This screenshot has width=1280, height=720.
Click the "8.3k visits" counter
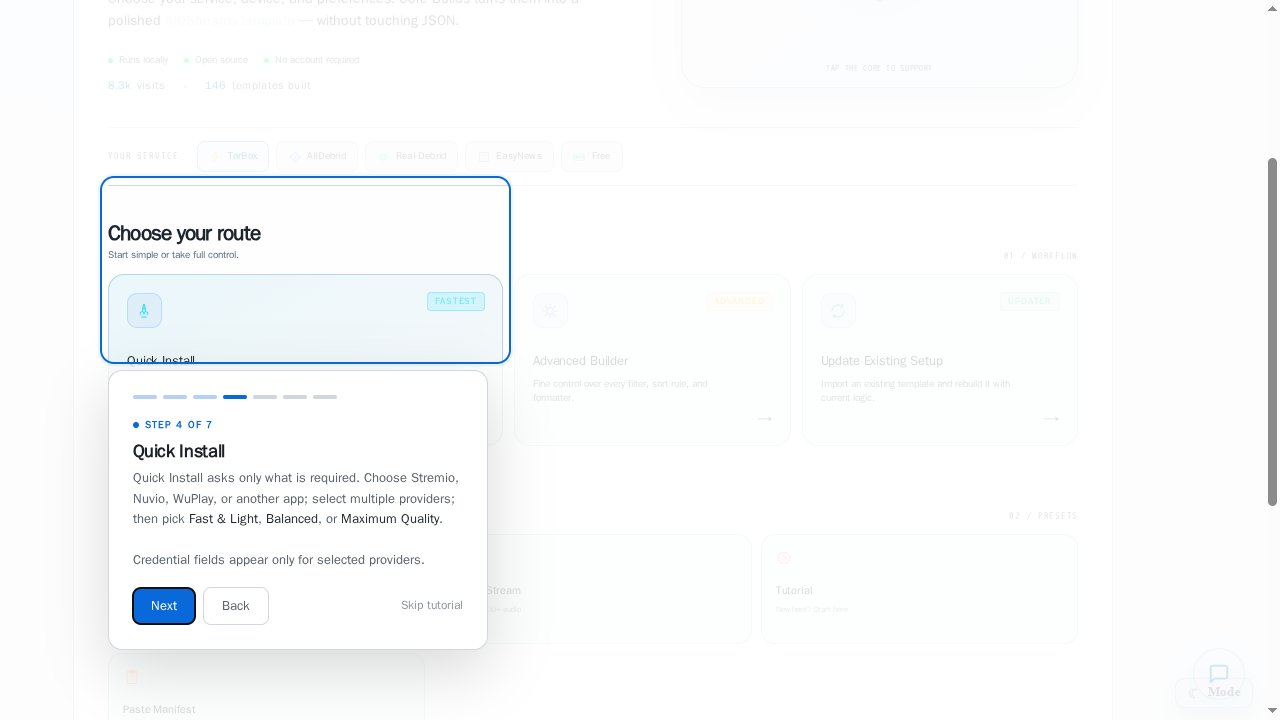pos(137,86)
